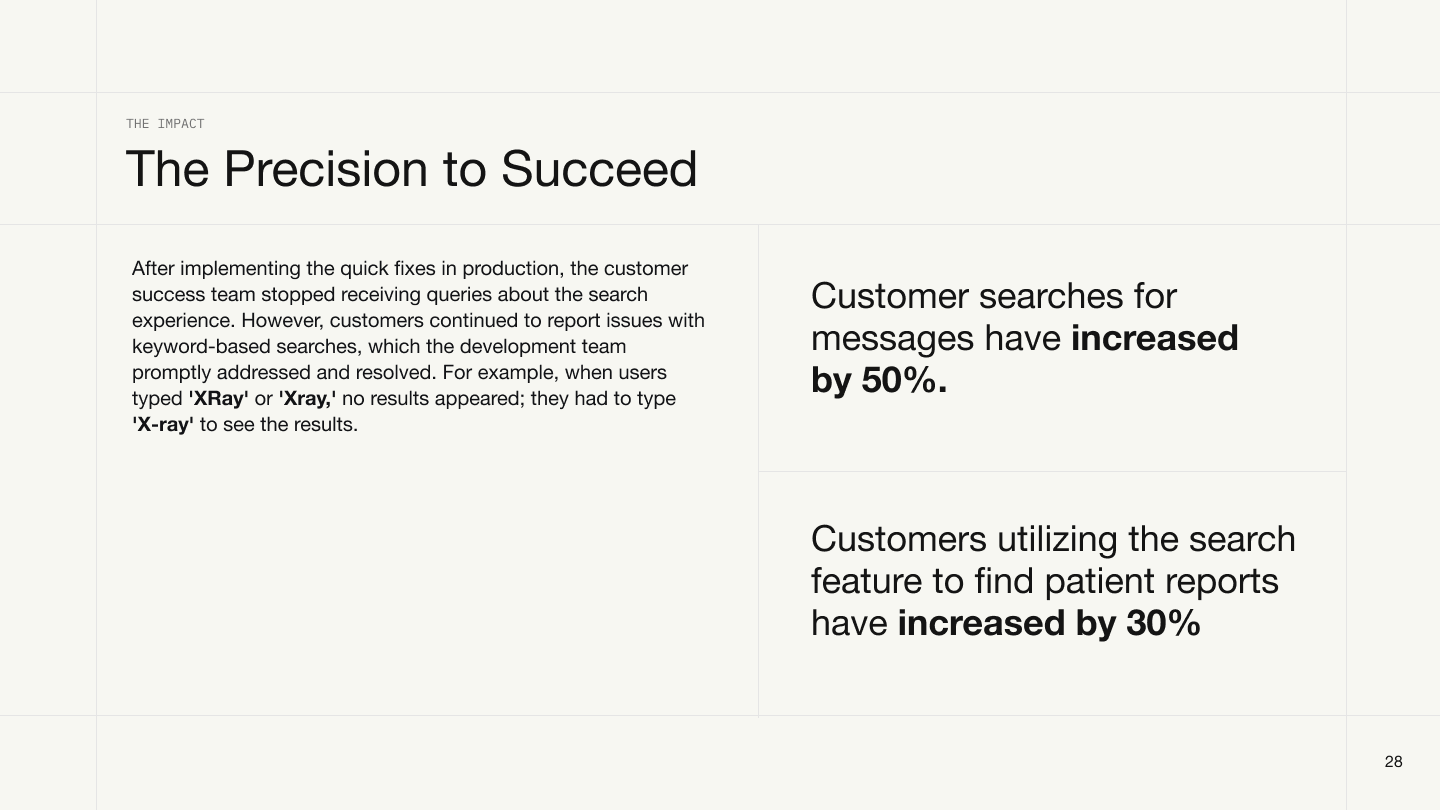Click the "Customer searches for" line
1440x810 pixels.
pyautogui.click(x=993, y=296)
